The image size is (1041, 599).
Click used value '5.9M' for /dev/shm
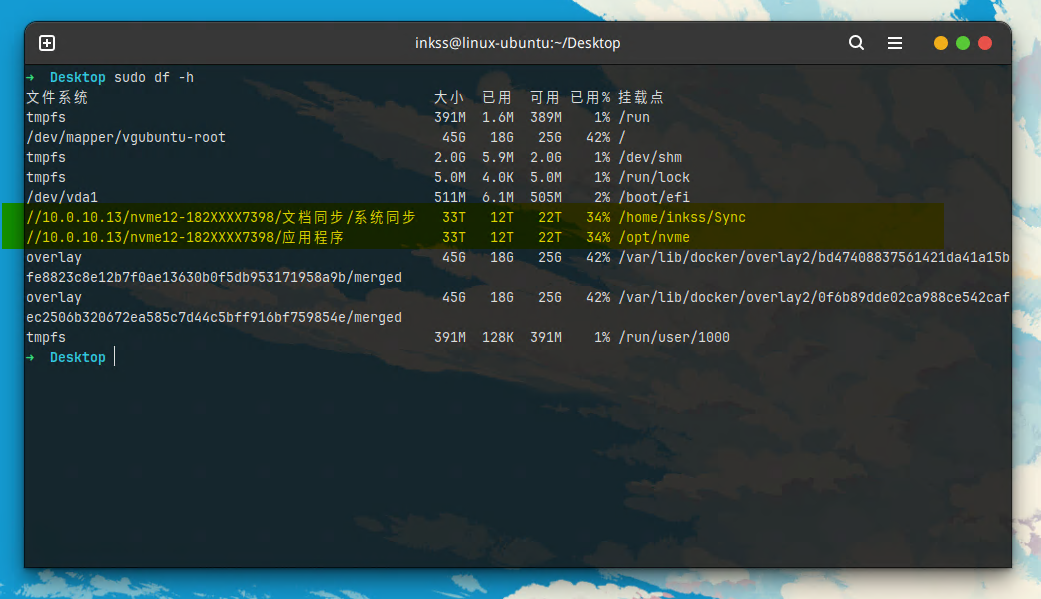coord(498,157)
